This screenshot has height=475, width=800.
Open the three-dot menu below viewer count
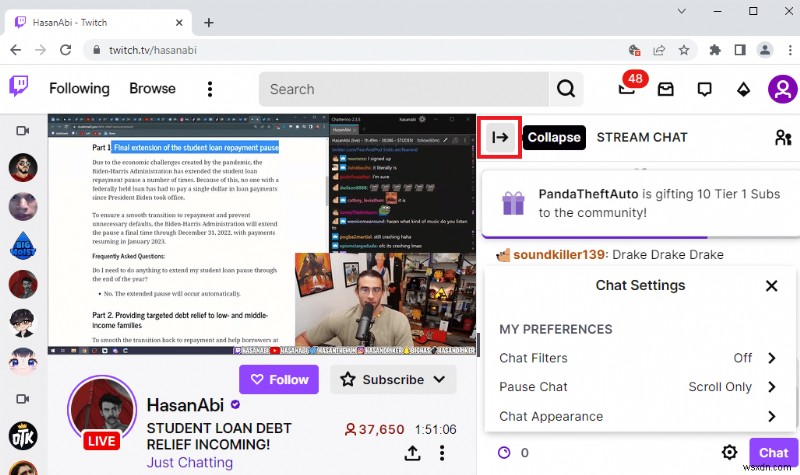[x=442, y=453]
